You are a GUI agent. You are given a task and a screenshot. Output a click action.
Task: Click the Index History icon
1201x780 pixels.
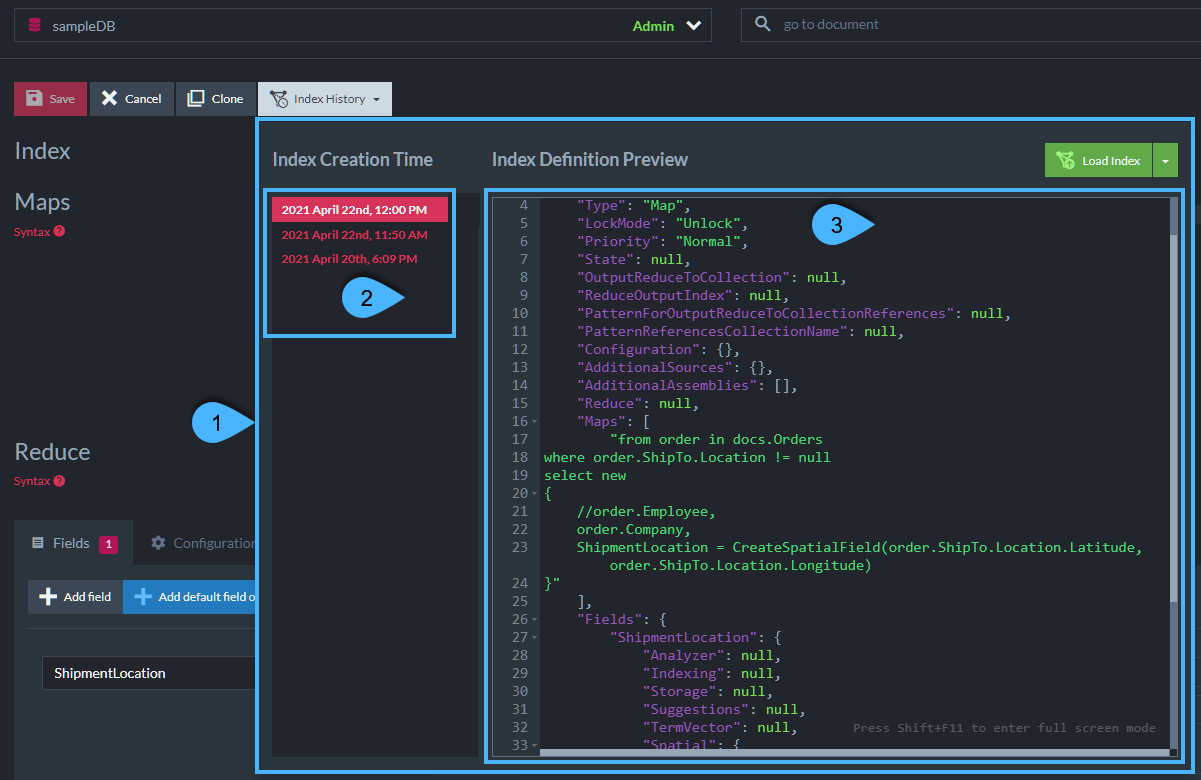click(x=278, y=99)
